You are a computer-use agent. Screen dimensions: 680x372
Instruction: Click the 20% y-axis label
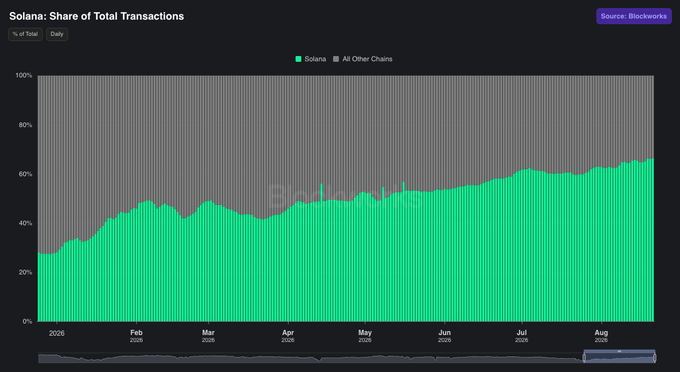point(25,272)
